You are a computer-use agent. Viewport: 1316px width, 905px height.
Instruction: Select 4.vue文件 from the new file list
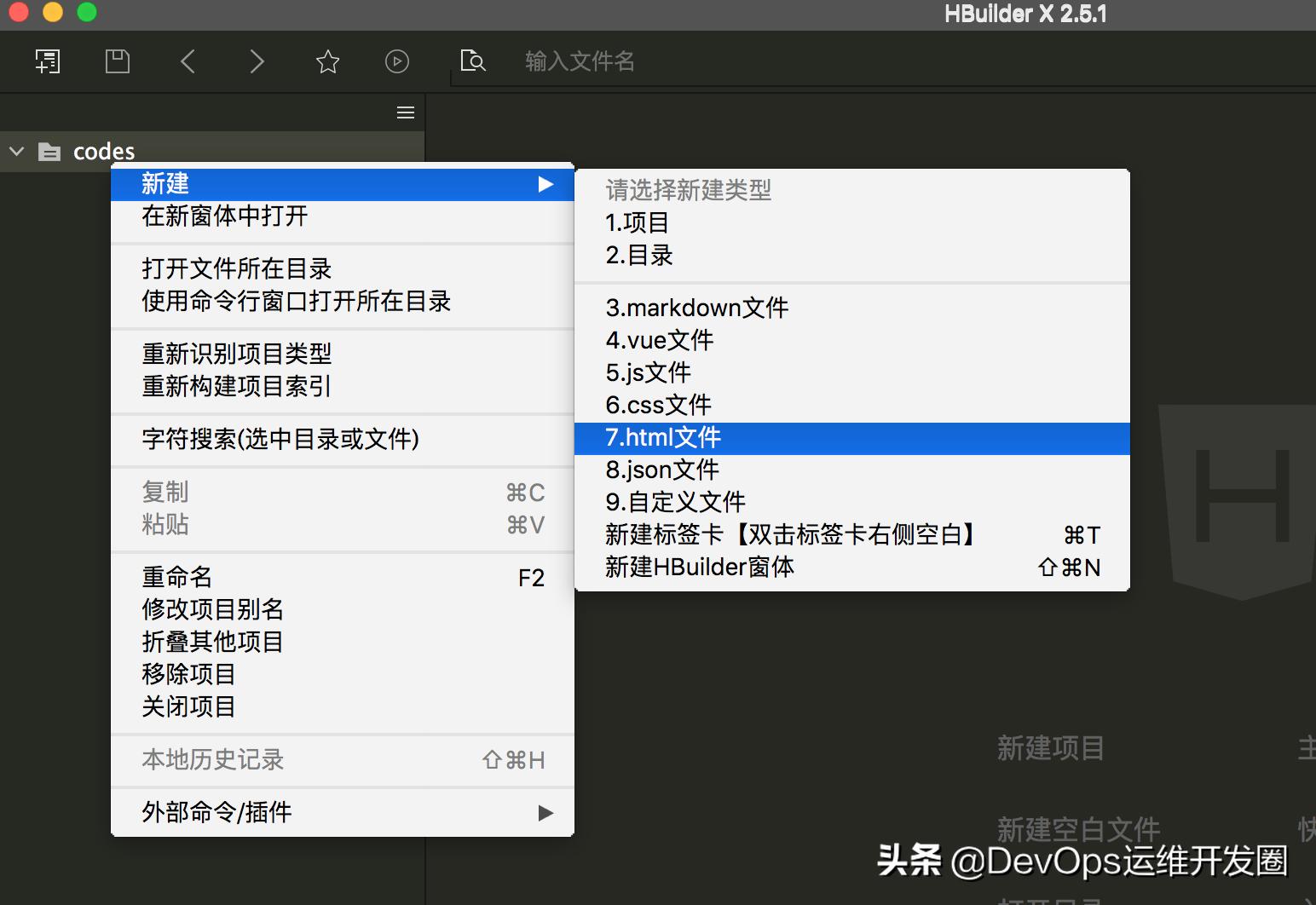659,340
